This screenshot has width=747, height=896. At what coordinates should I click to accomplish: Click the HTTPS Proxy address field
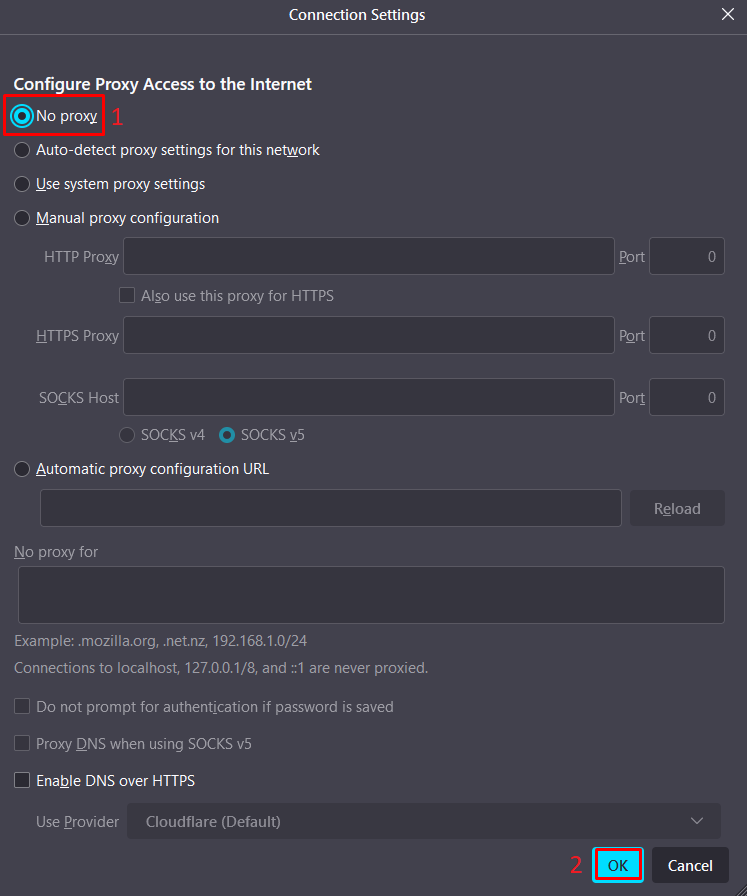click(x=369, y=335)
